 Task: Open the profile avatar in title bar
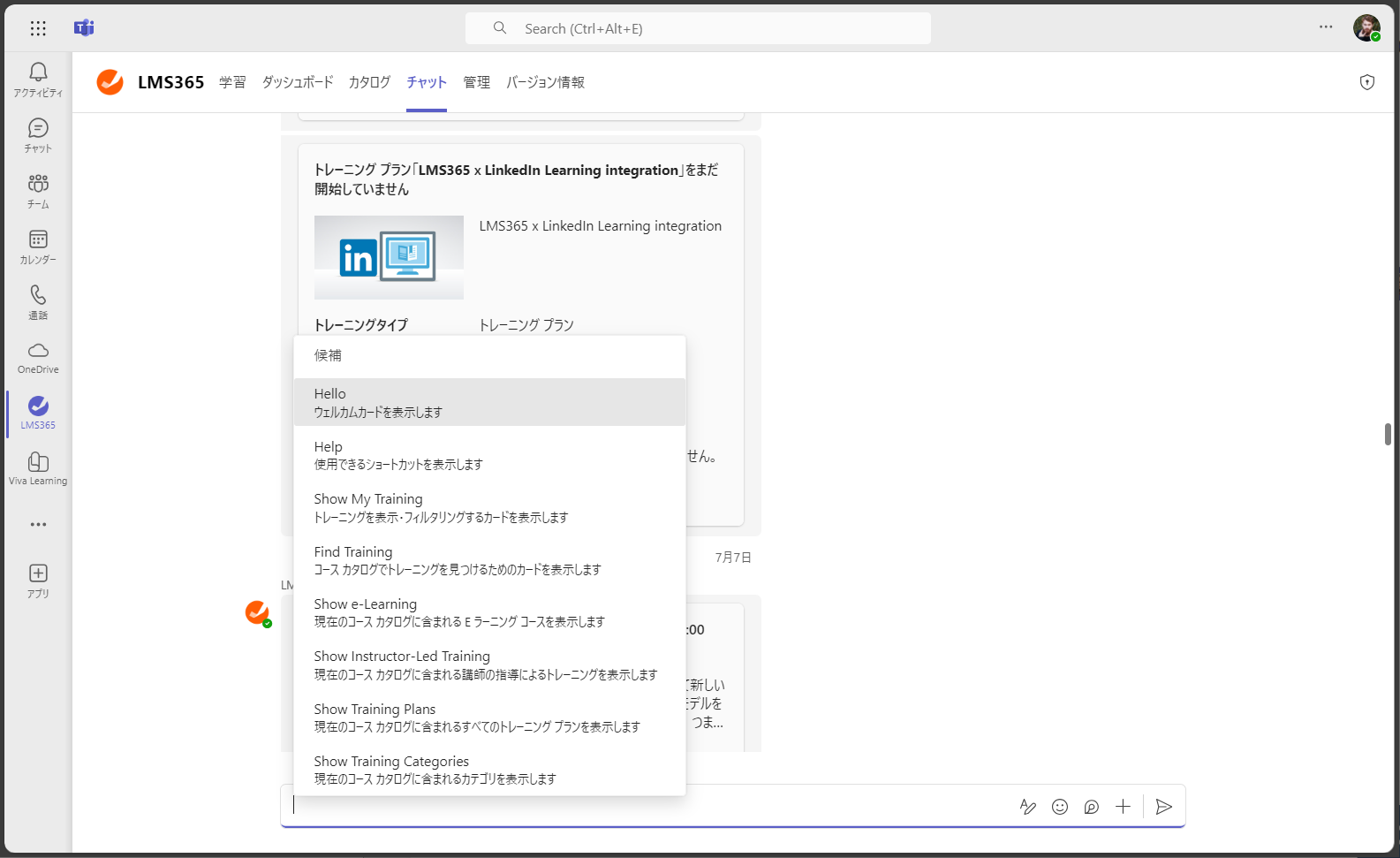[x=1366, y=28]
